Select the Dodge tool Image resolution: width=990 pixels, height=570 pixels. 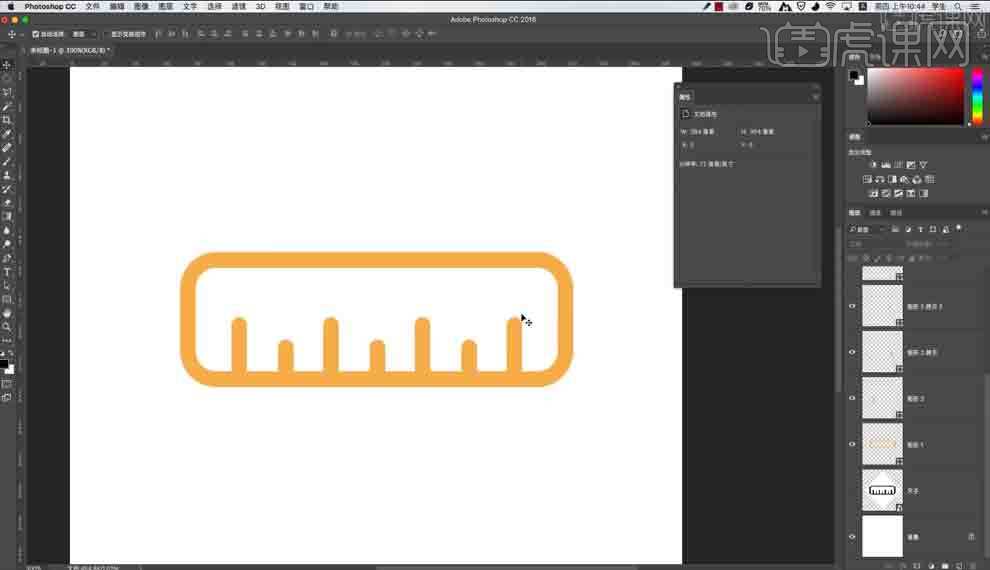click(7, 244)
